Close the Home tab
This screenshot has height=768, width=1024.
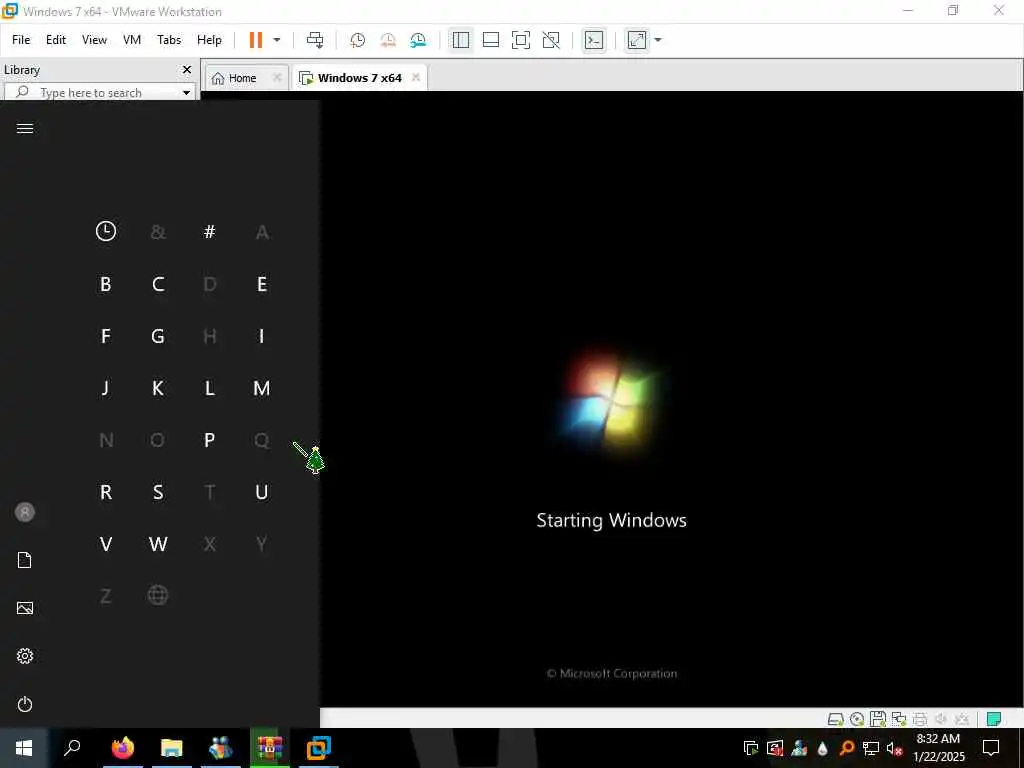point(277,78)
